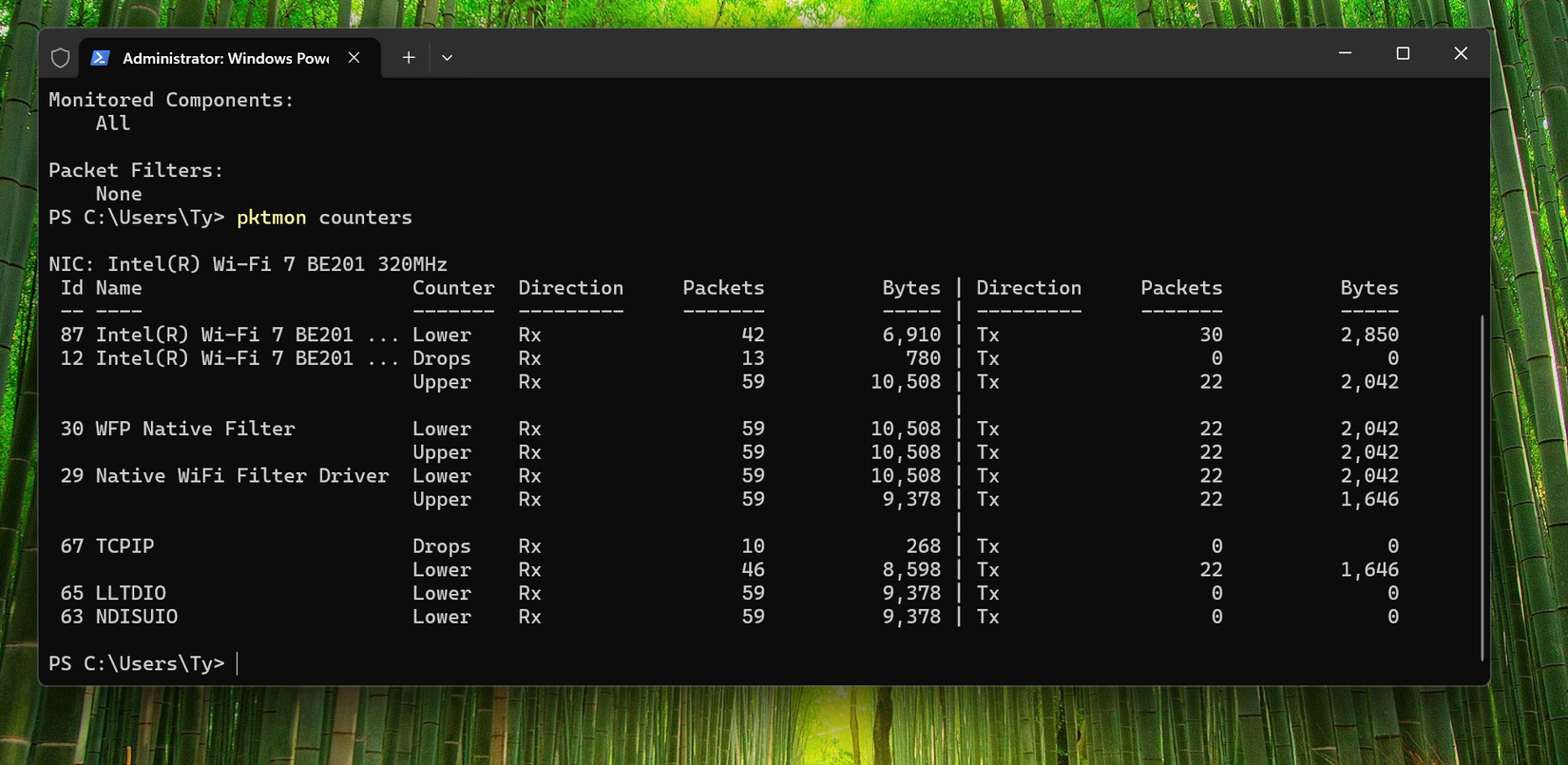Click the terminal's vertical scrollbar

1482,488
